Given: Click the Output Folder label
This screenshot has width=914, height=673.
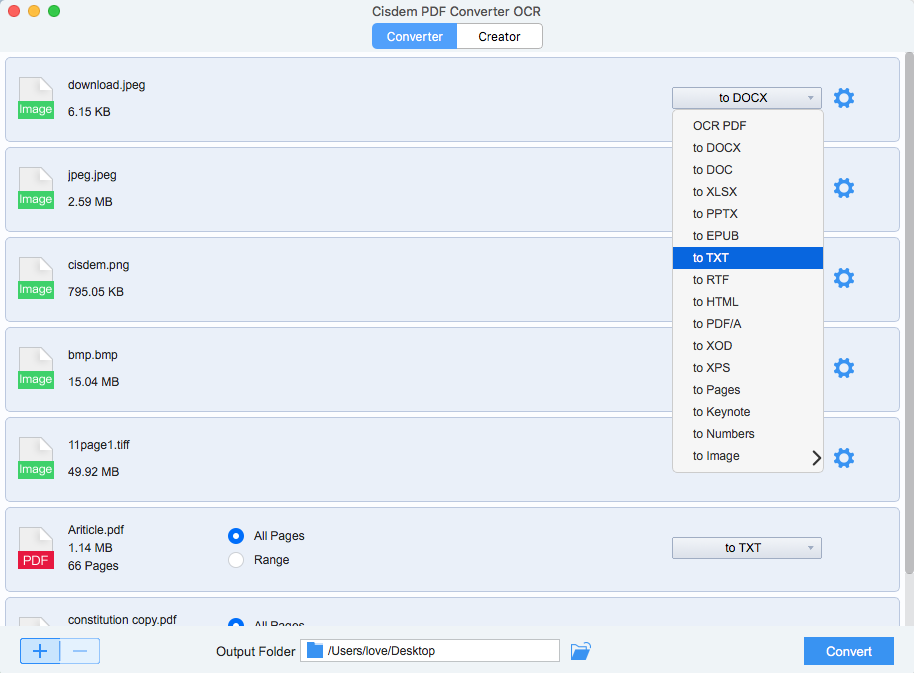Looking at the screenshot, I should click(x=255, y=651).
